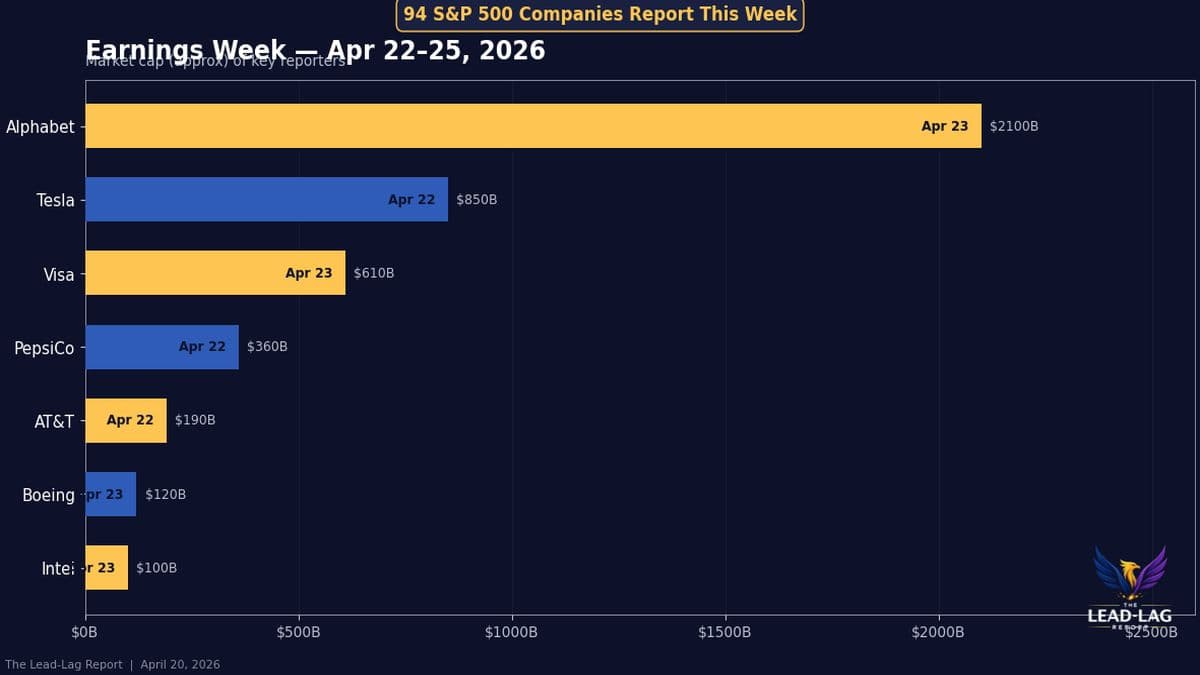The image size is (1200, 675).
Task: Click the "$500B" x-axis tick label
Action: [299, 632]
